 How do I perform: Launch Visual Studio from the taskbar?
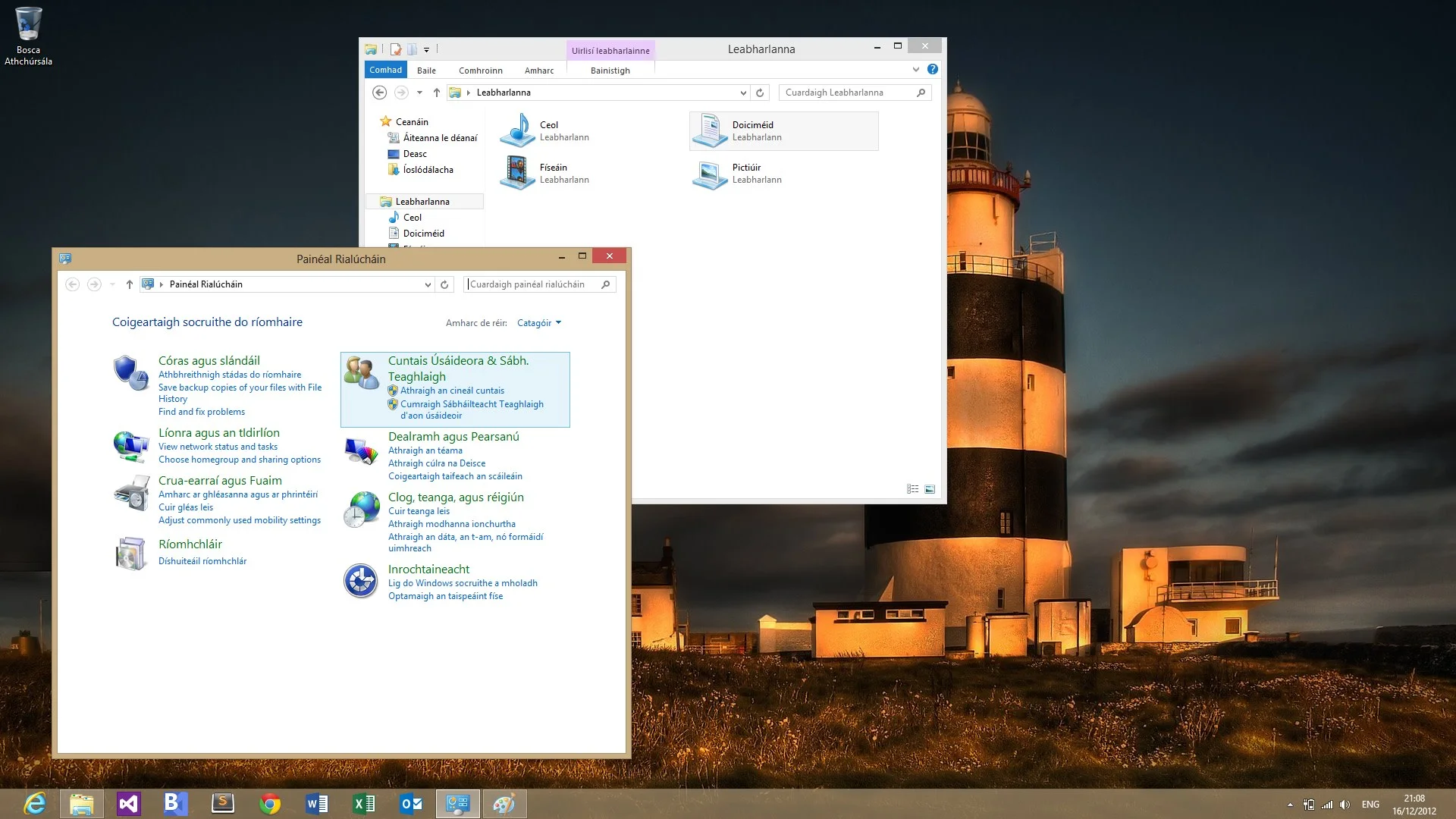[128, 804]
